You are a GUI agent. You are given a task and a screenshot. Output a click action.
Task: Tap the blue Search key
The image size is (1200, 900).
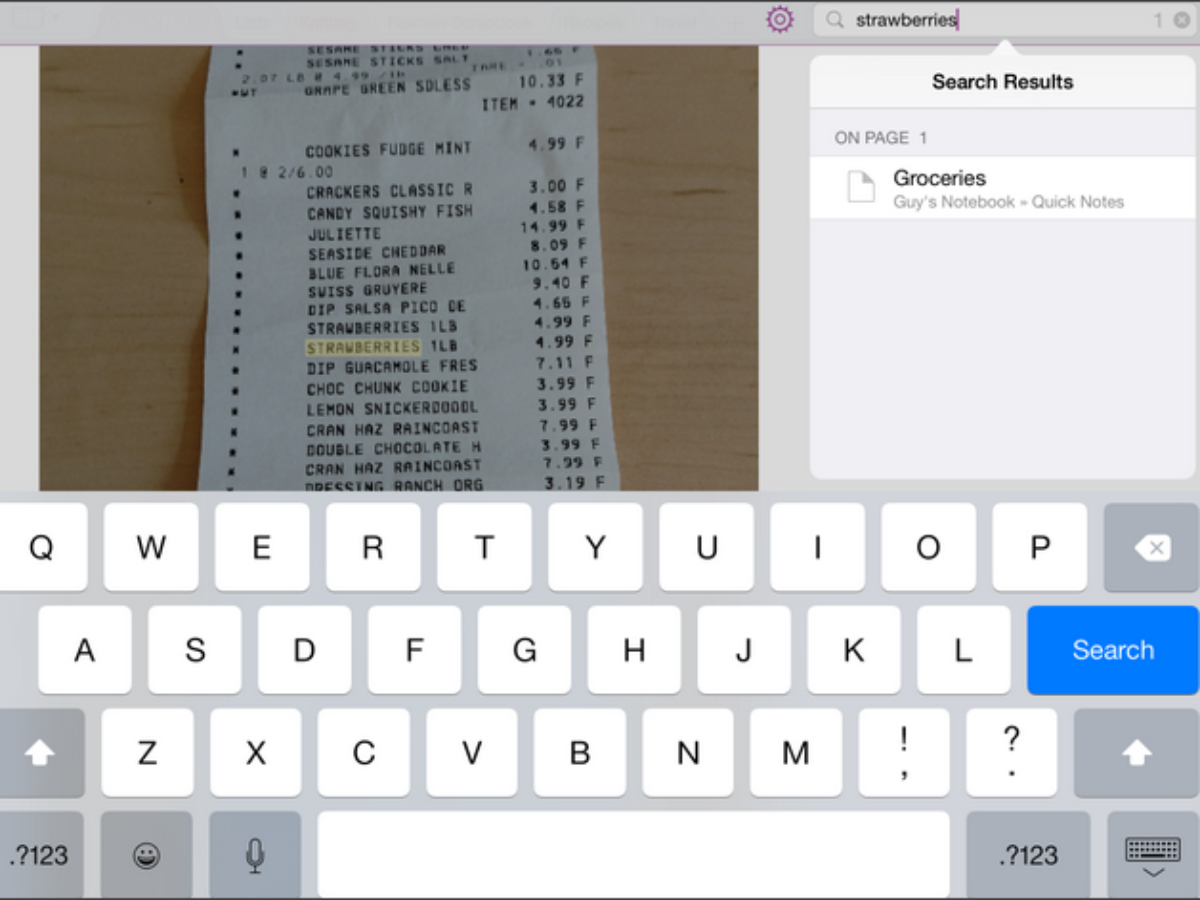tap(1112, 650)
